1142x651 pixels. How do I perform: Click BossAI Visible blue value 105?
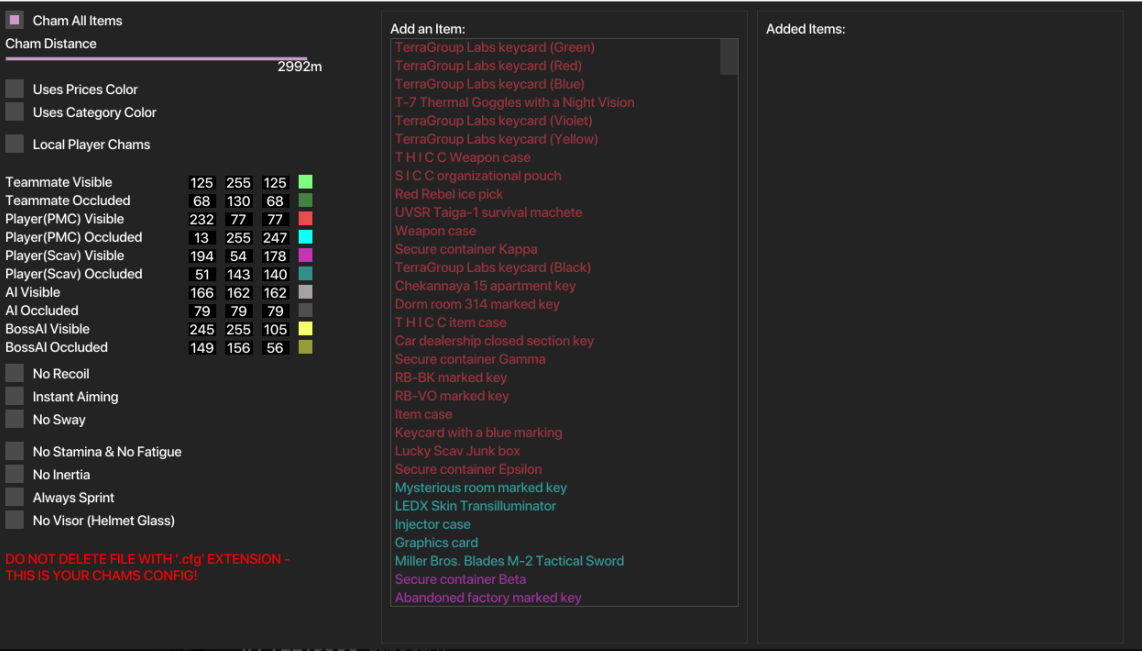(275, 329)
